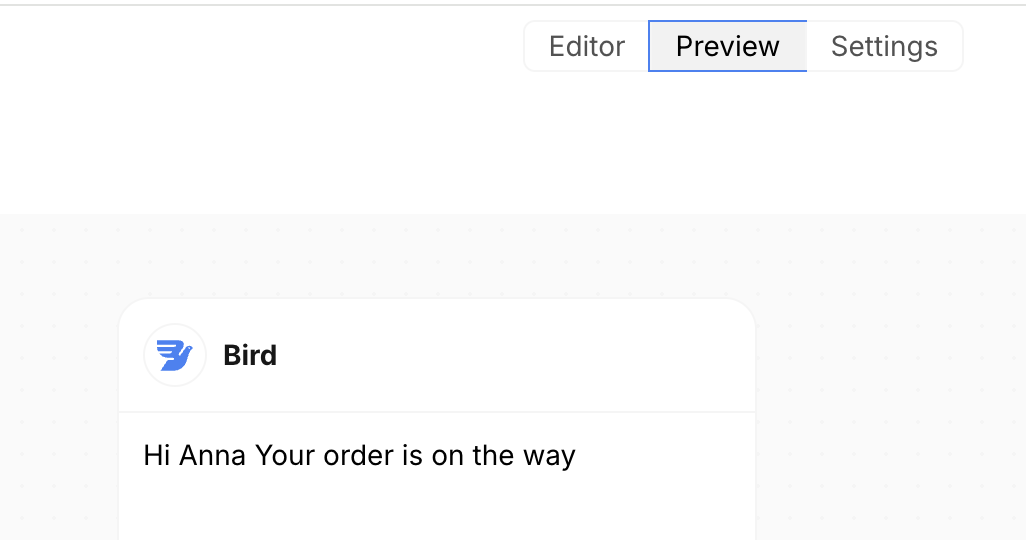The width and height of the screenshot is (1026, 540).
Task: Click the word "Your" in the message
Action: pos(285,456)
